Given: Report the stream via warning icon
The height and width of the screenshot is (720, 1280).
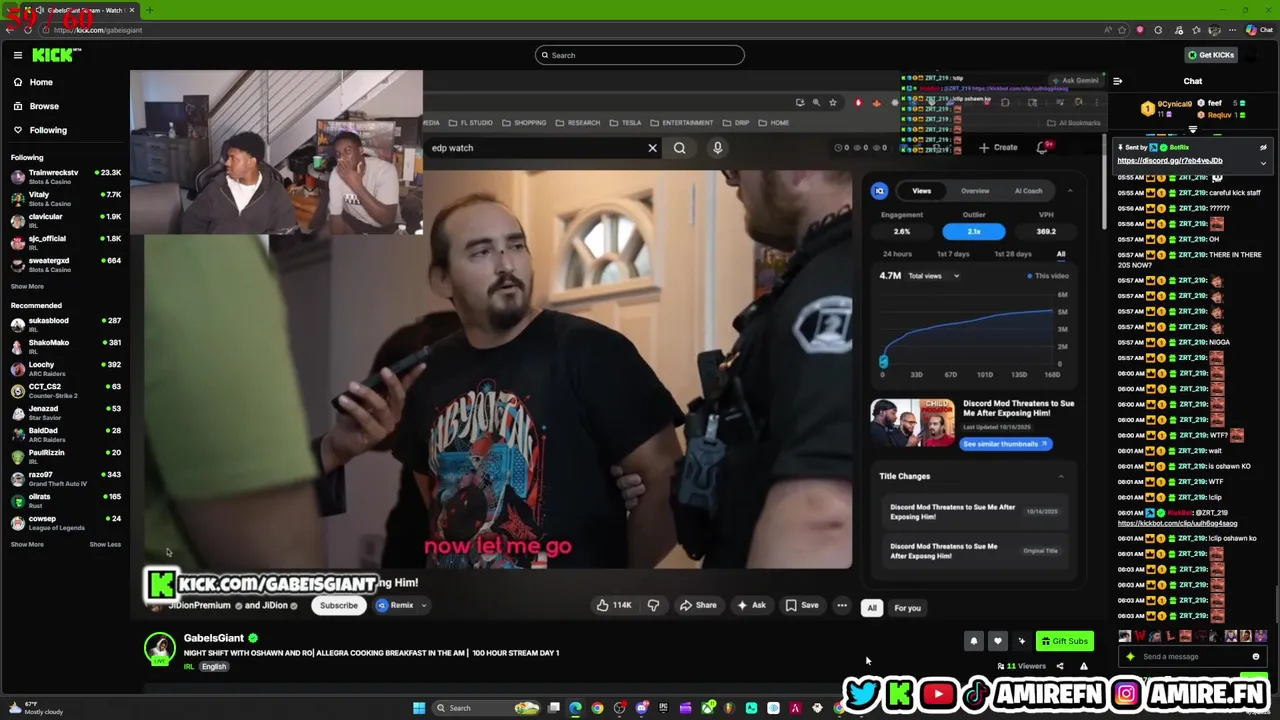Looking at the screenshot, I should (x=1084, y=666).
